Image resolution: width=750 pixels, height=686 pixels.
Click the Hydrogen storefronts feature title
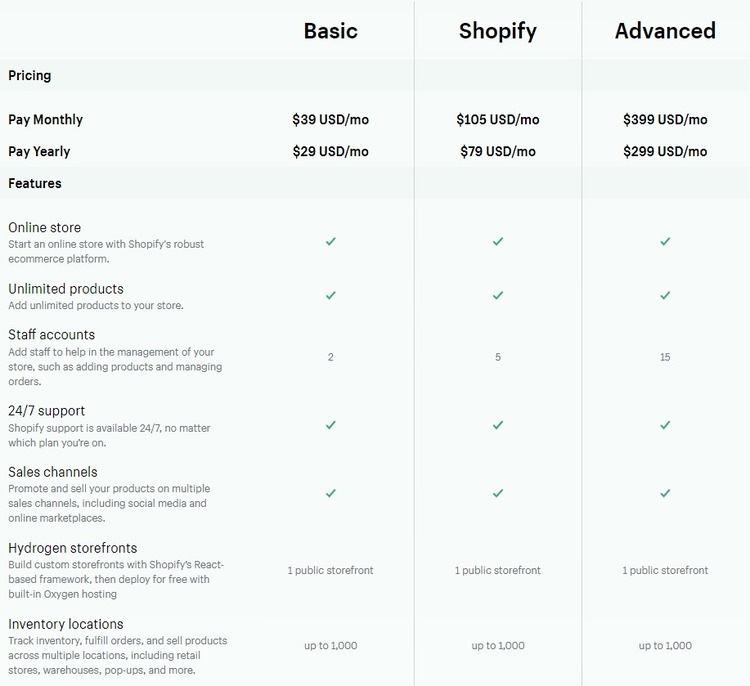click(73, 548)
